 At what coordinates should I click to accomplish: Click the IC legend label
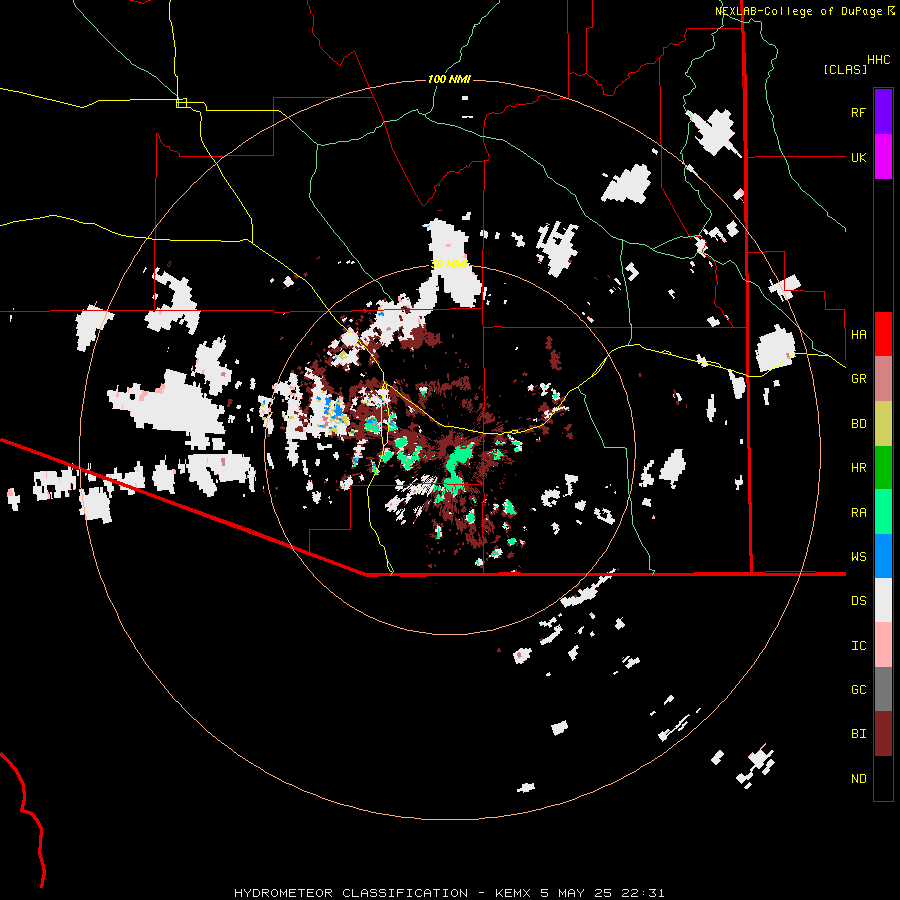pyautogui.click(x=858, y=646)
